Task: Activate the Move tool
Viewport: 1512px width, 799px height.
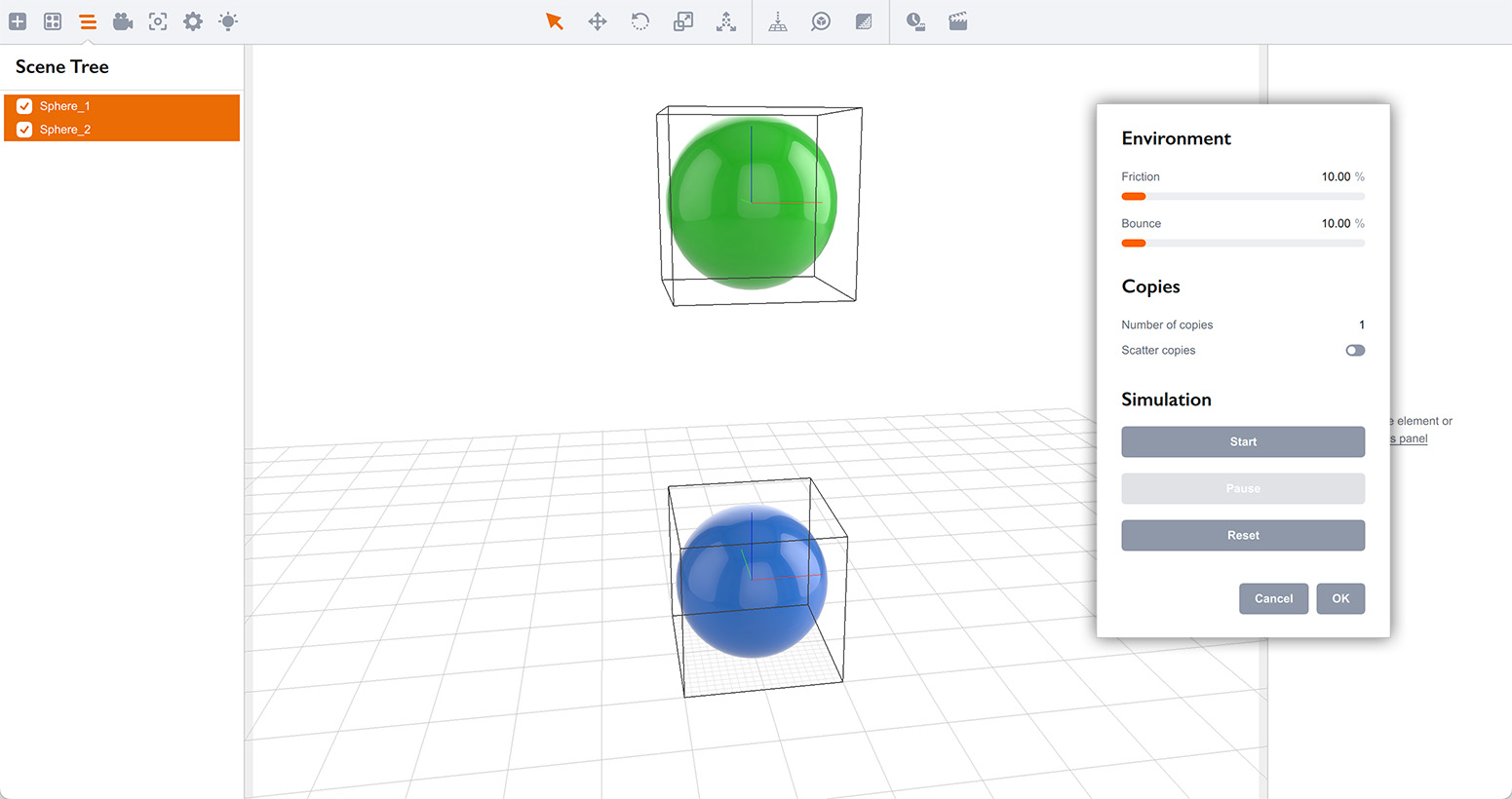Action: (x=597, y=20)
